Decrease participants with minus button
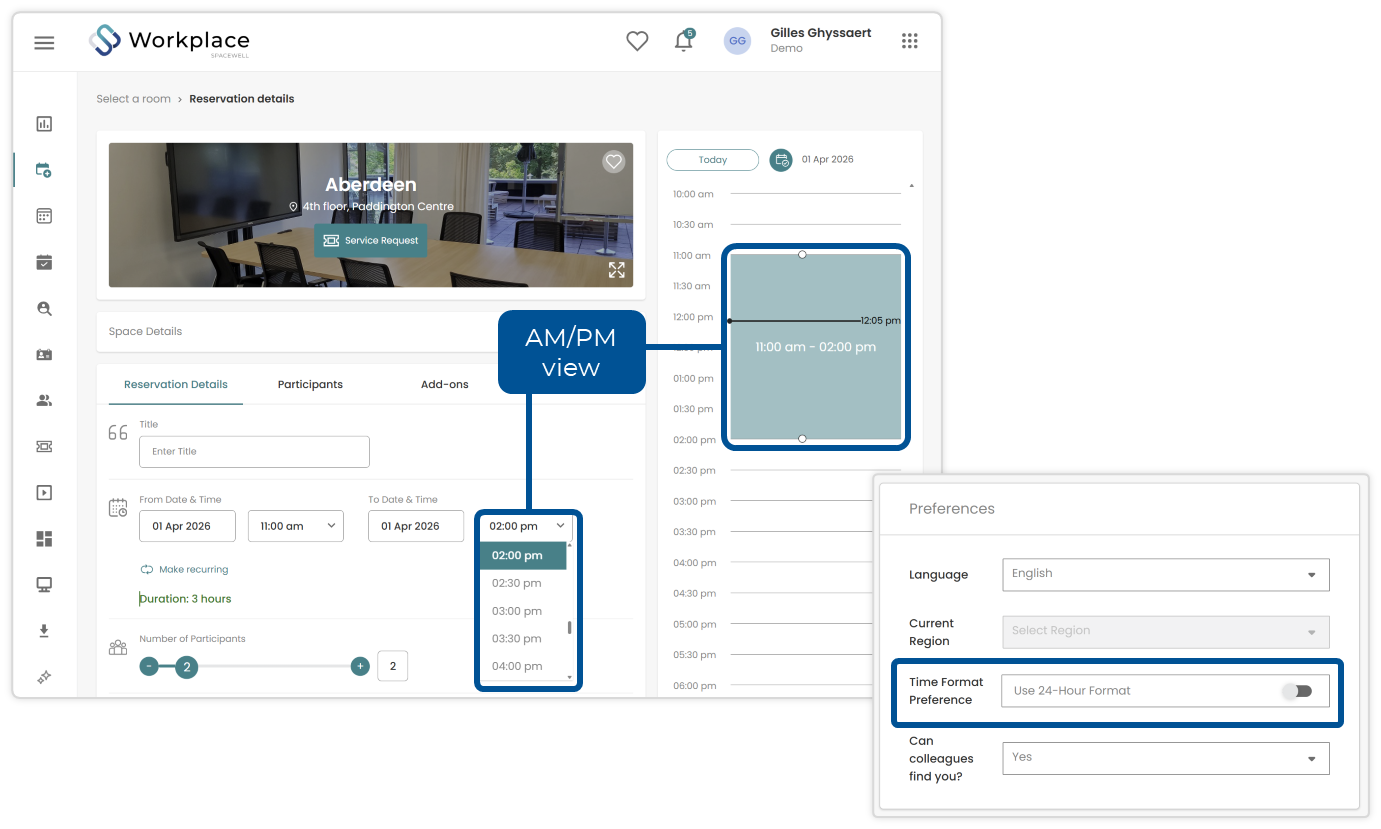This screenshot has height=829, width=1381. click(x=149, y=666)
